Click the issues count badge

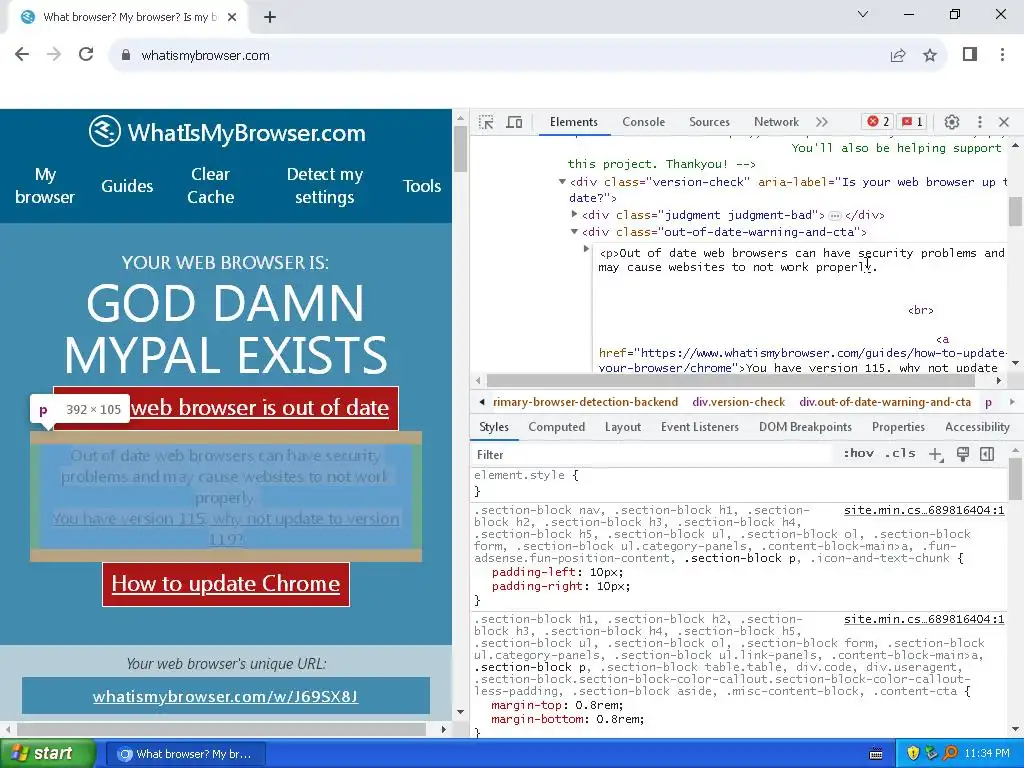(x=913, y=121)
